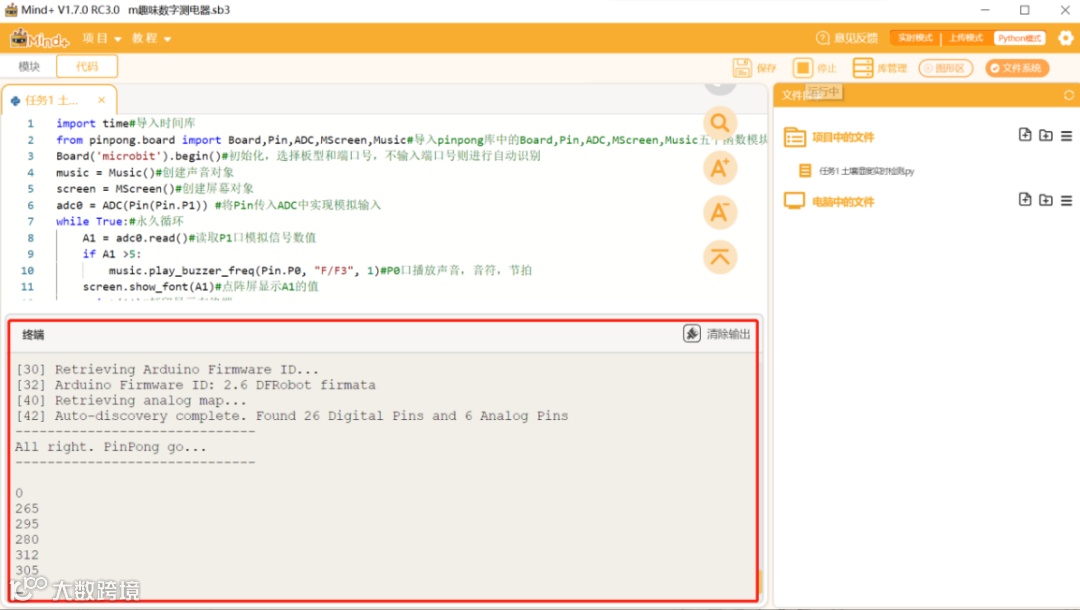
Task: Increase font size with A+ icon
Action: click(x=720, y=168)
